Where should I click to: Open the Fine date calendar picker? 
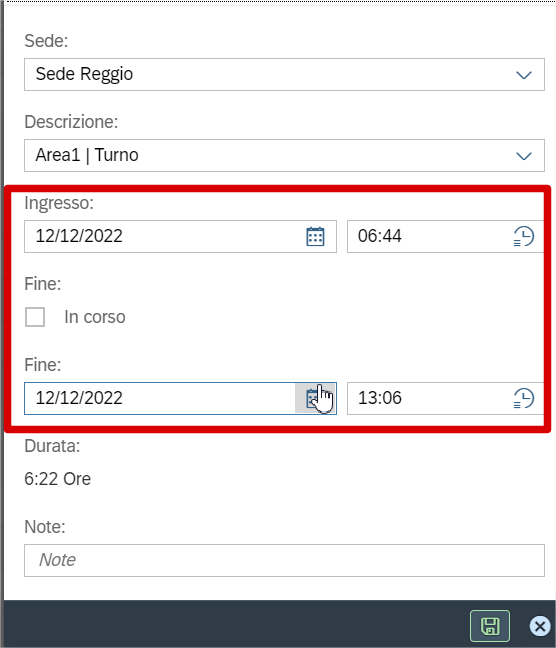point(315,398)
